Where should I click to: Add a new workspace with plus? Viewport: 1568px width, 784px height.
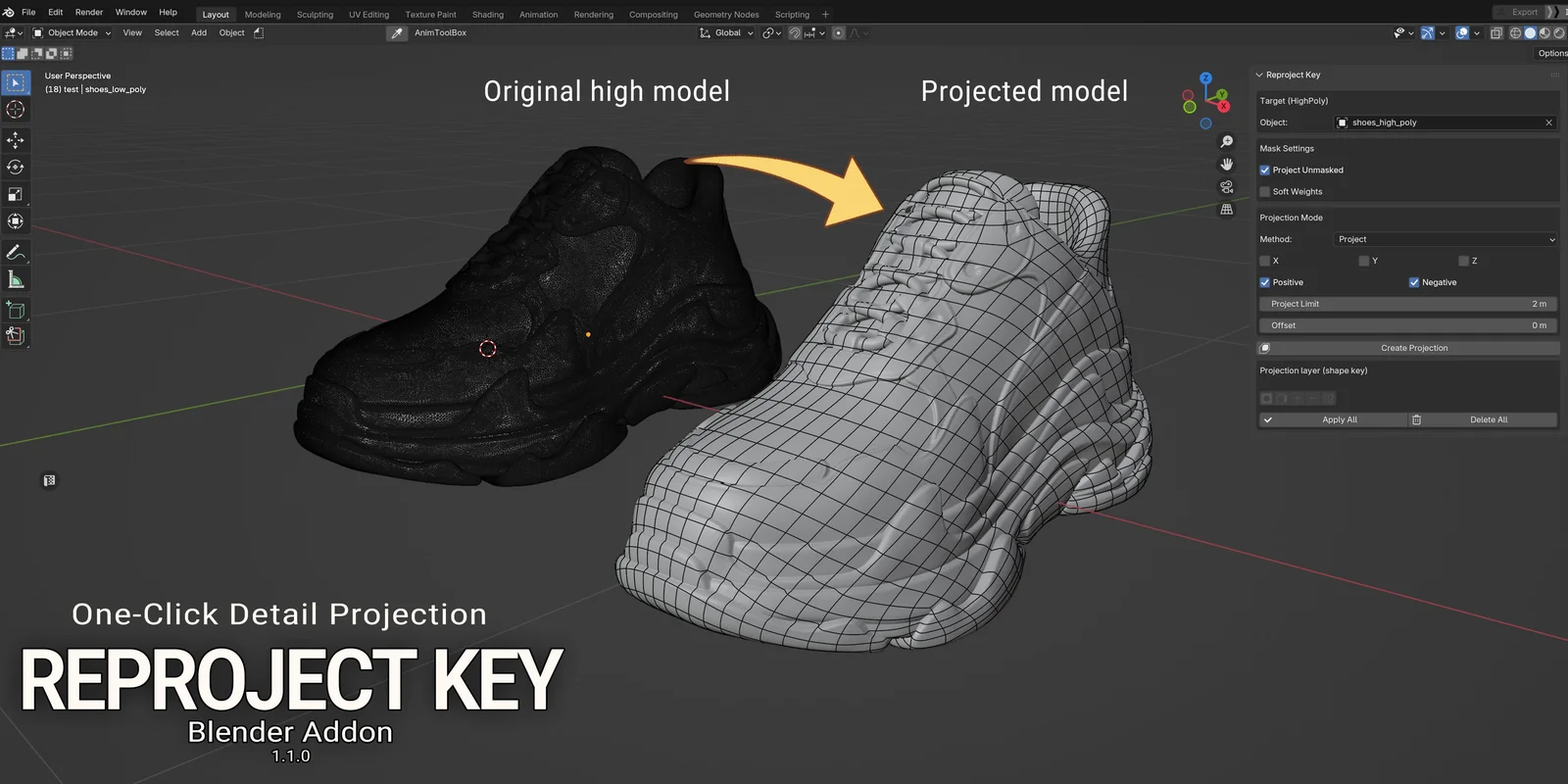[825, 15]
